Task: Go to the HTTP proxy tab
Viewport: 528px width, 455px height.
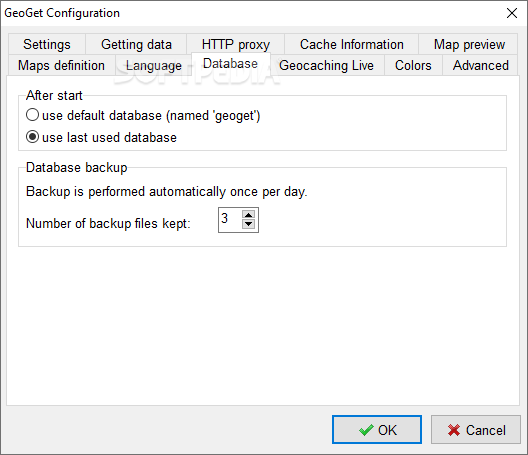Action: (236, 44)
